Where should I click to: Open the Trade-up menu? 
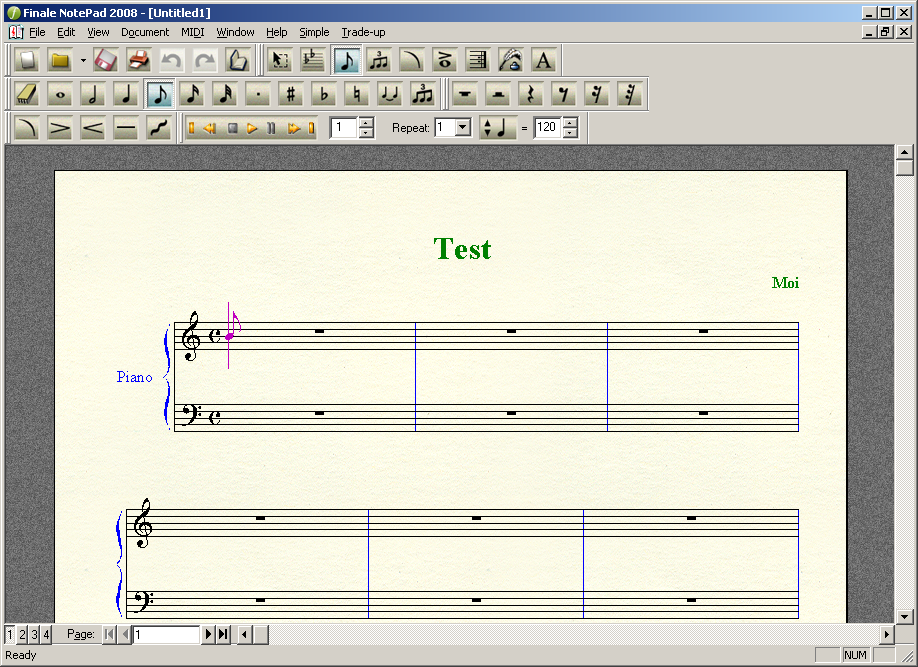point(363,32)
